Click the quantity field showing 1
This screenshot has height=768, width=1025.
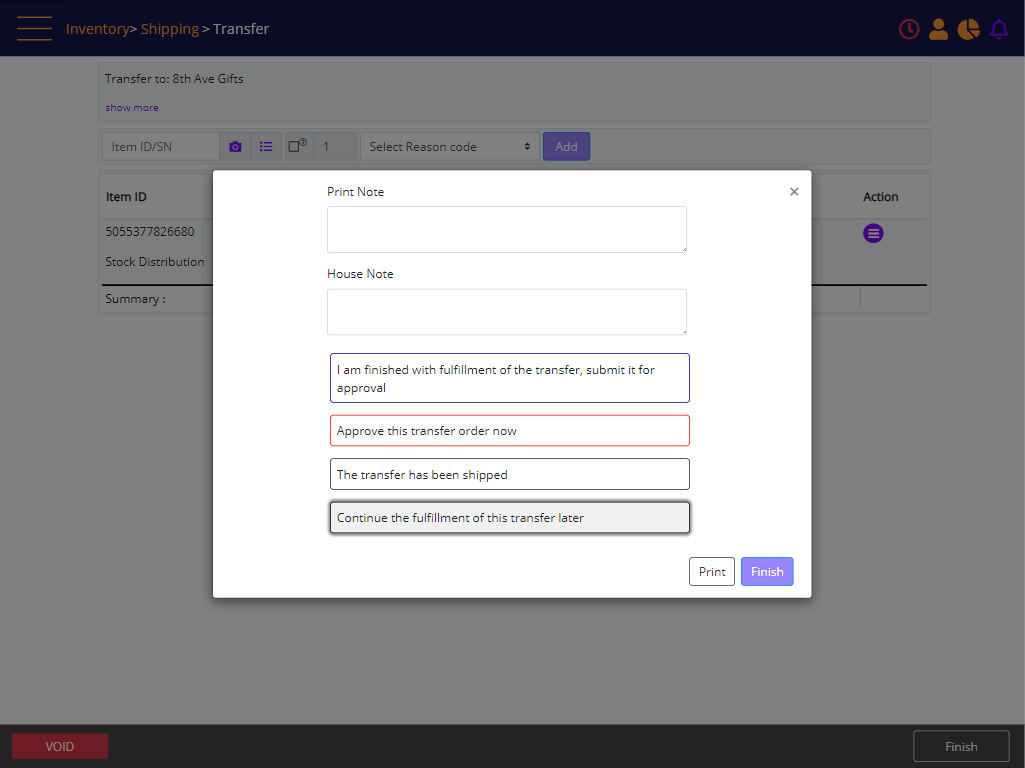coord(335,146)
